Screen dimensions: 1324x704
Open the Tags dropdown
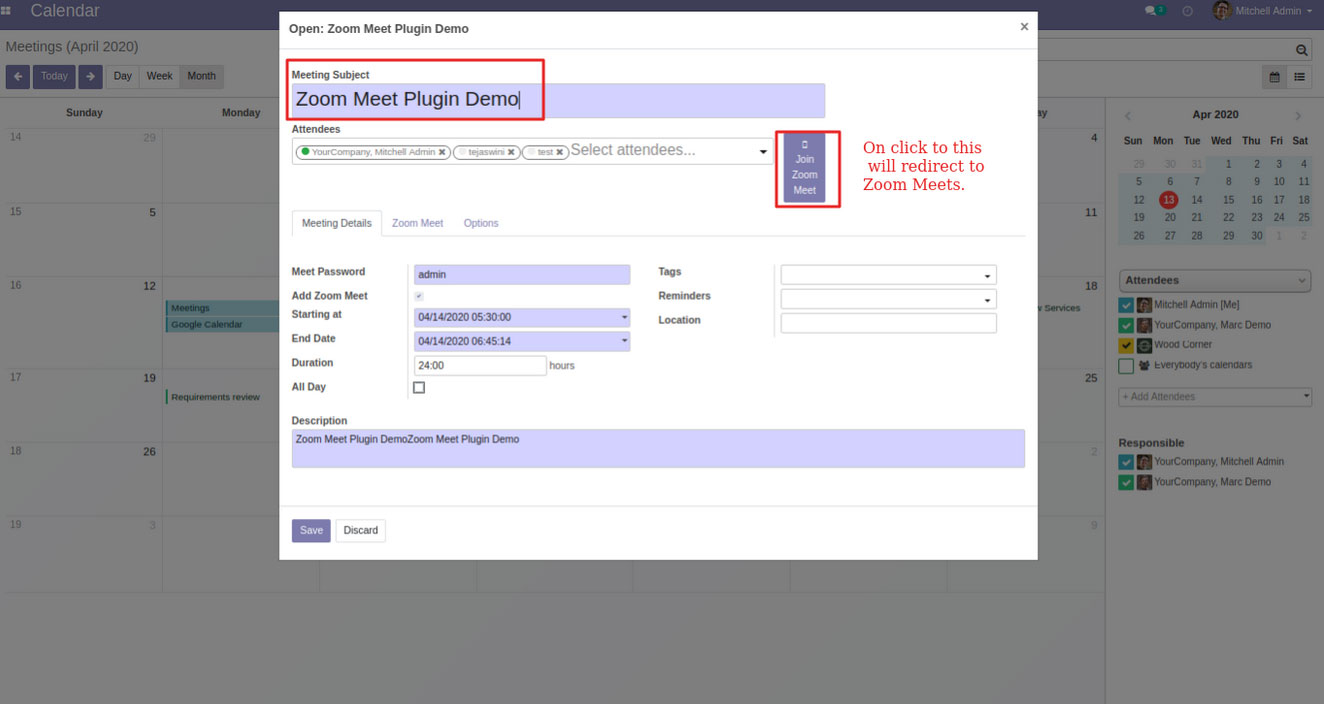pyautogui.click(x=987, y=275)
